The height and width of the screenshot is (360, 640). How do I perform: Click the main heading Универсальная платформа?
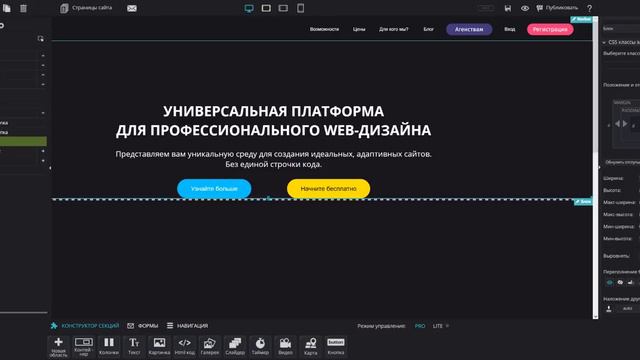coord(273,121)
